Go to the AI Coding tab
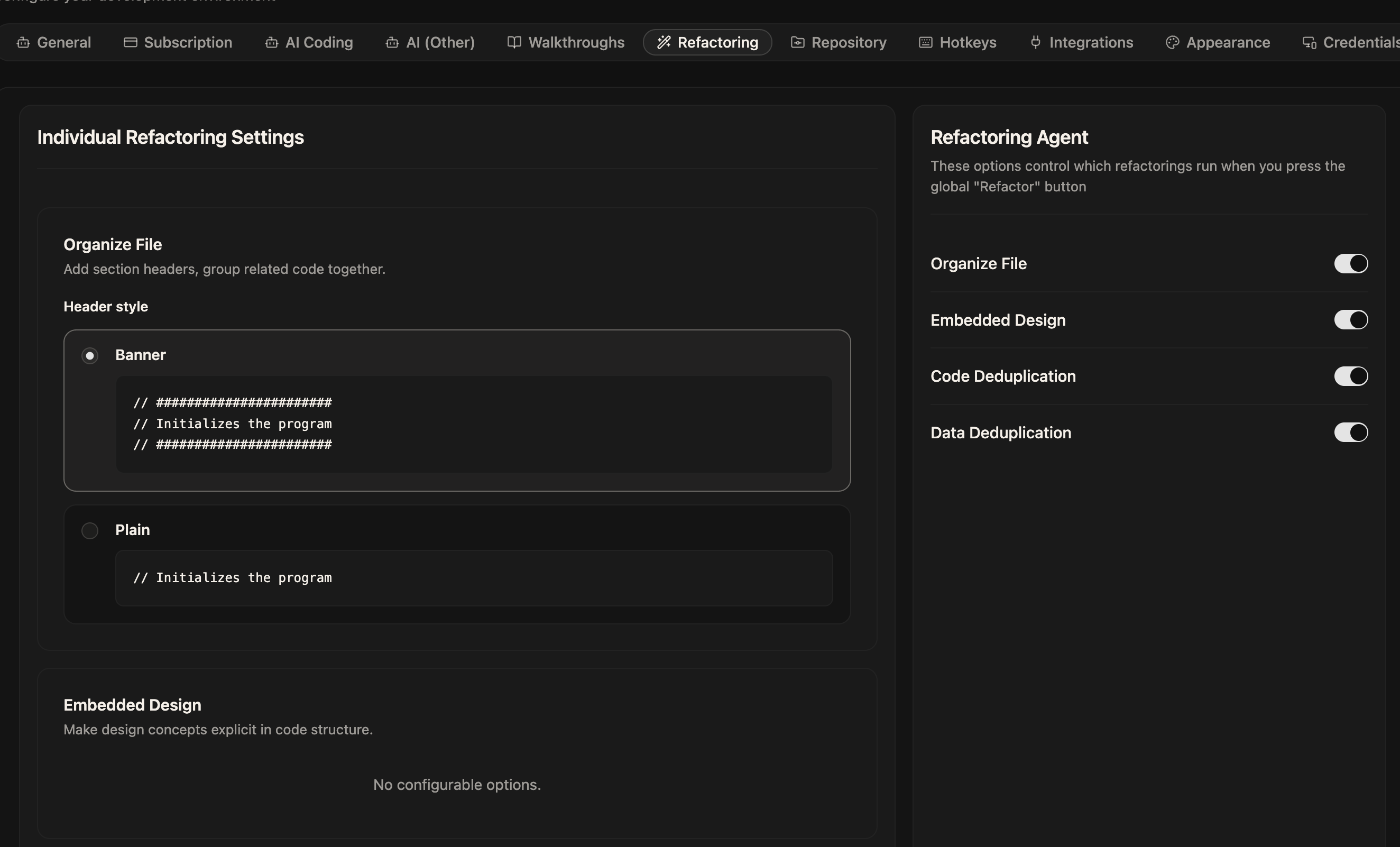This screenshot has height=847, width=1400. click(x=309, y=43)
